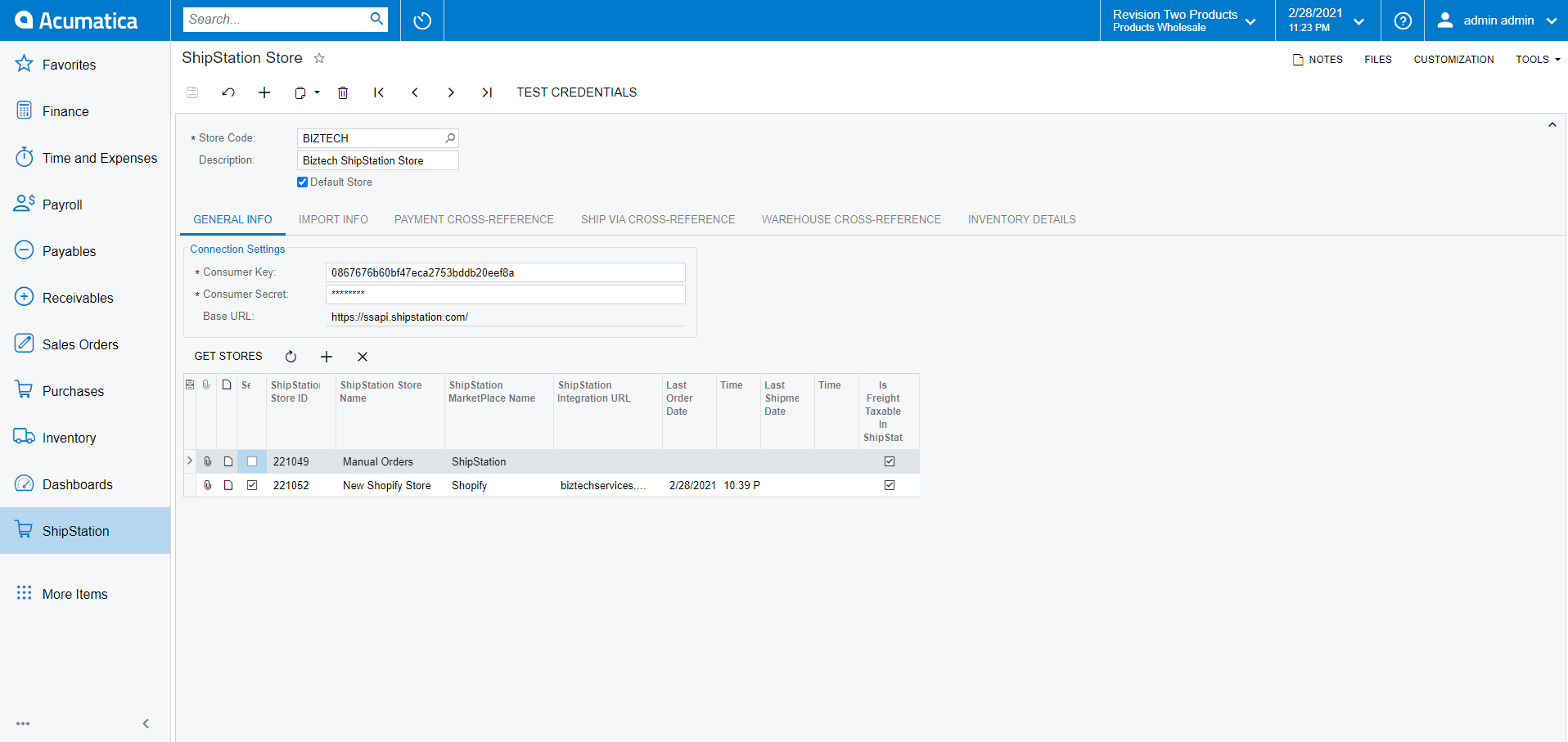Click Test Credentials button

[576, 92]
